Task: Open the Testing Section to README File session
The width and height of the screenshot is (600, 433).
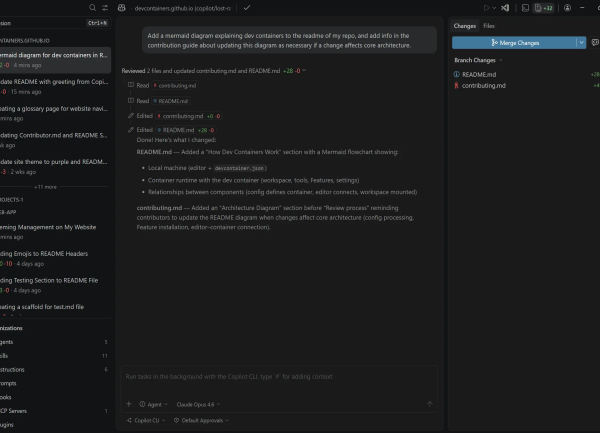Action: point(55,285)
